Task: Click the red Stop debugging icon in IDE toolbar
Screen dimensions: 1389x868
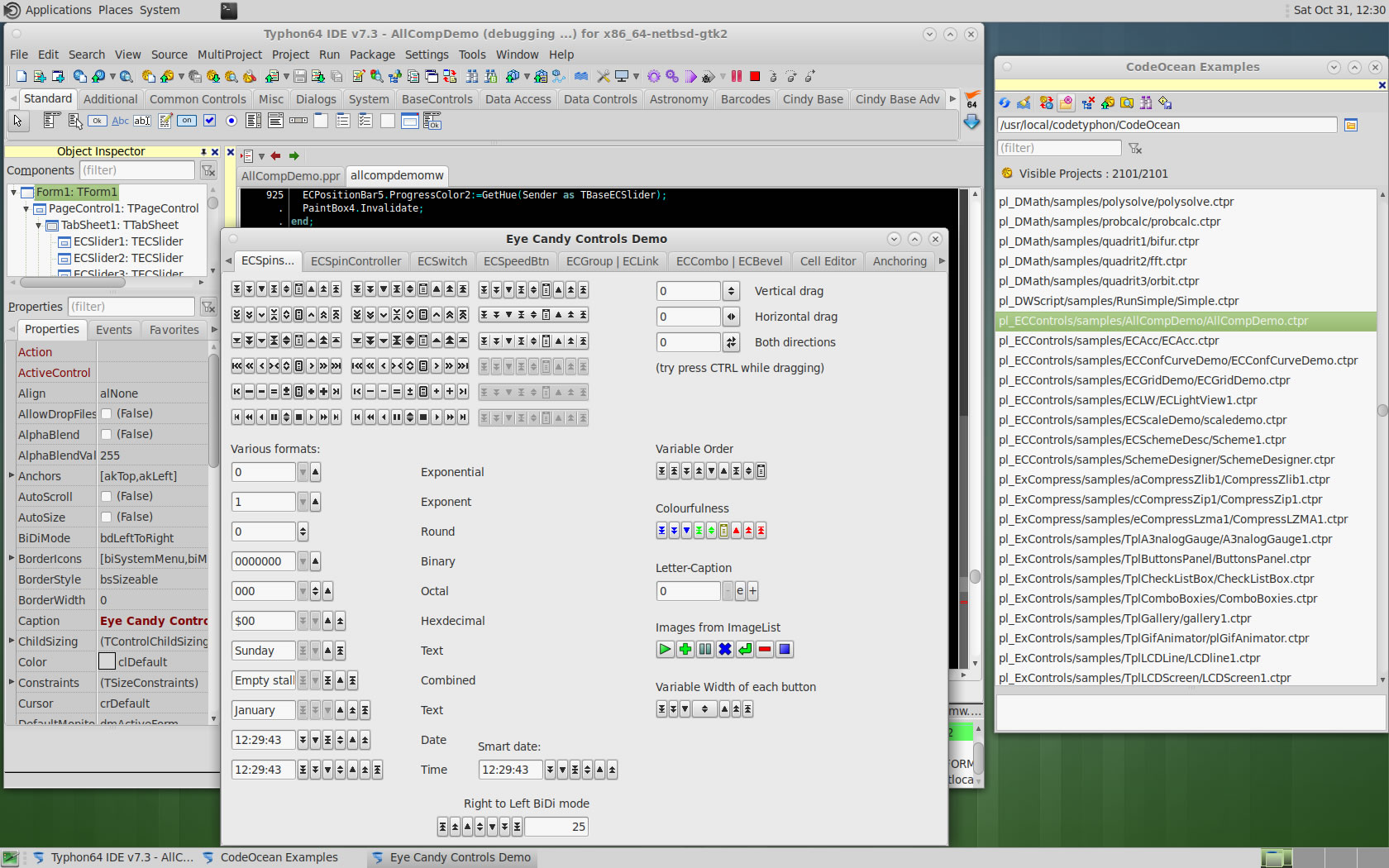Action: point(755,76)
